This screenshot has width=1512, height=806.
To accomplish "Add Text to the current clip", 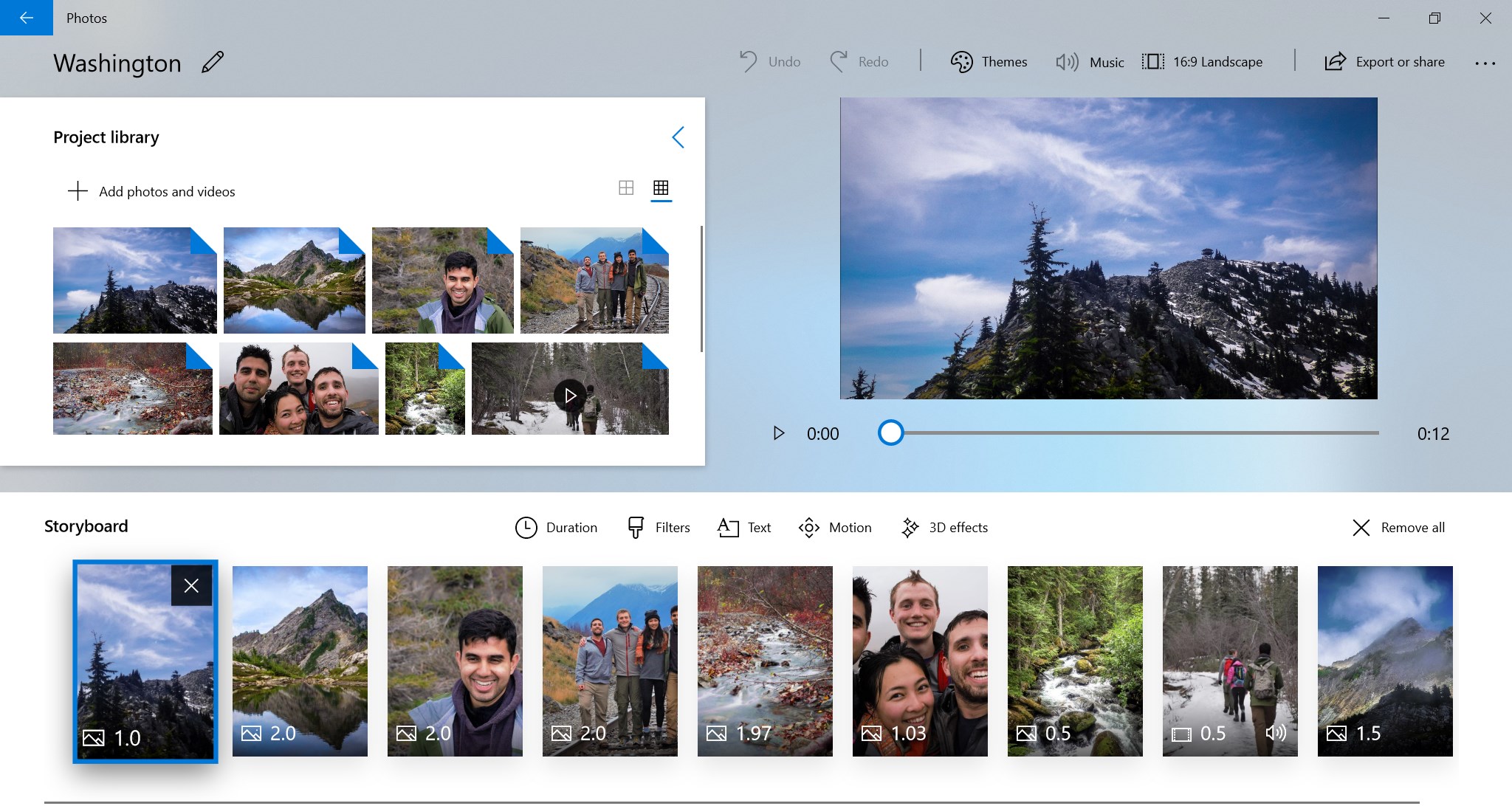I will click(x=743, y=527).
